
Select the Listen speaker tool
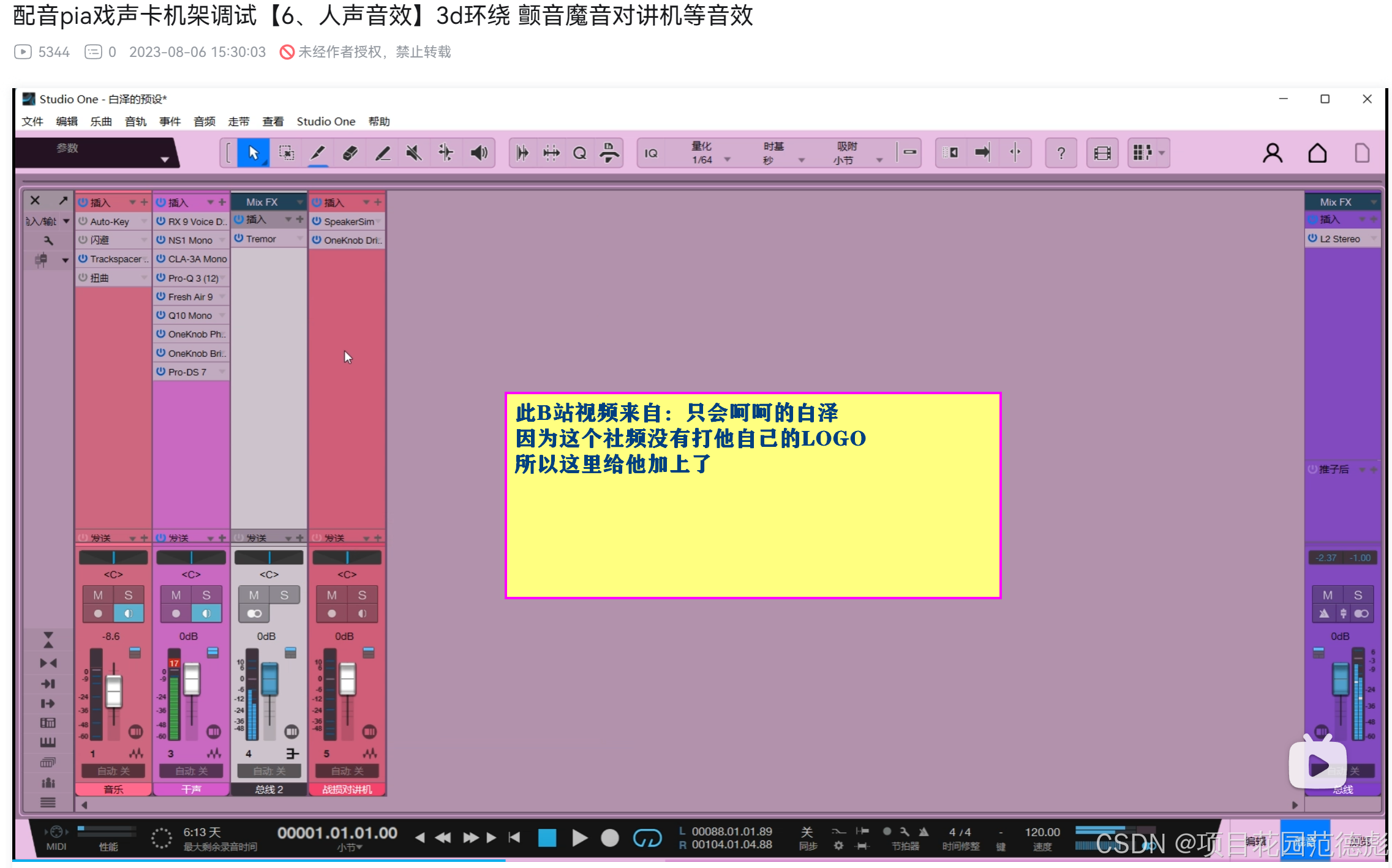(479, 153)
